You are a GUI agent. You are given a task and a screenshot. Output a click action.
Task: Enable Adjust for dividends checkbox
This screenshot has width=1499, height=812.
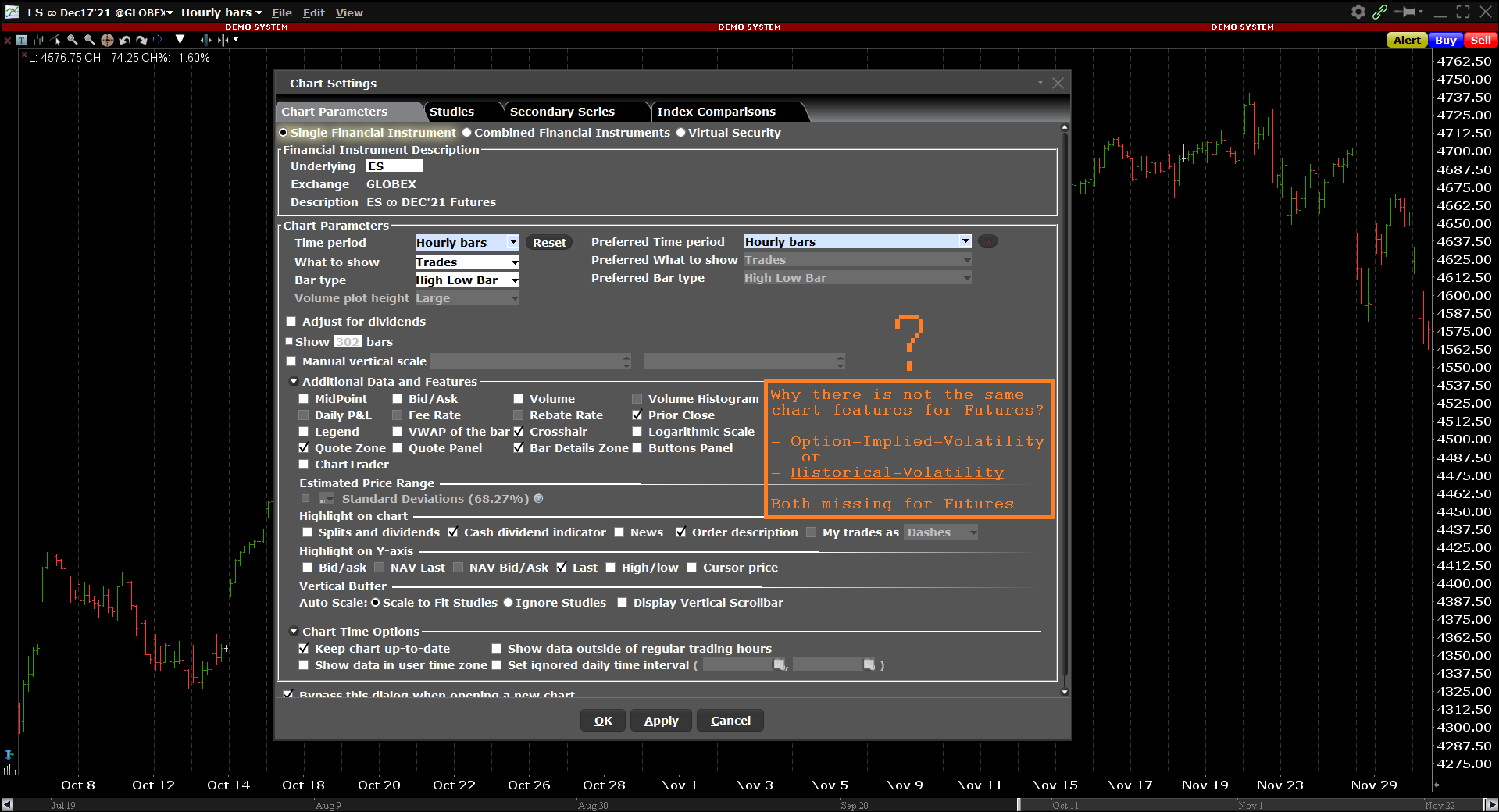(x=291, y=321)
